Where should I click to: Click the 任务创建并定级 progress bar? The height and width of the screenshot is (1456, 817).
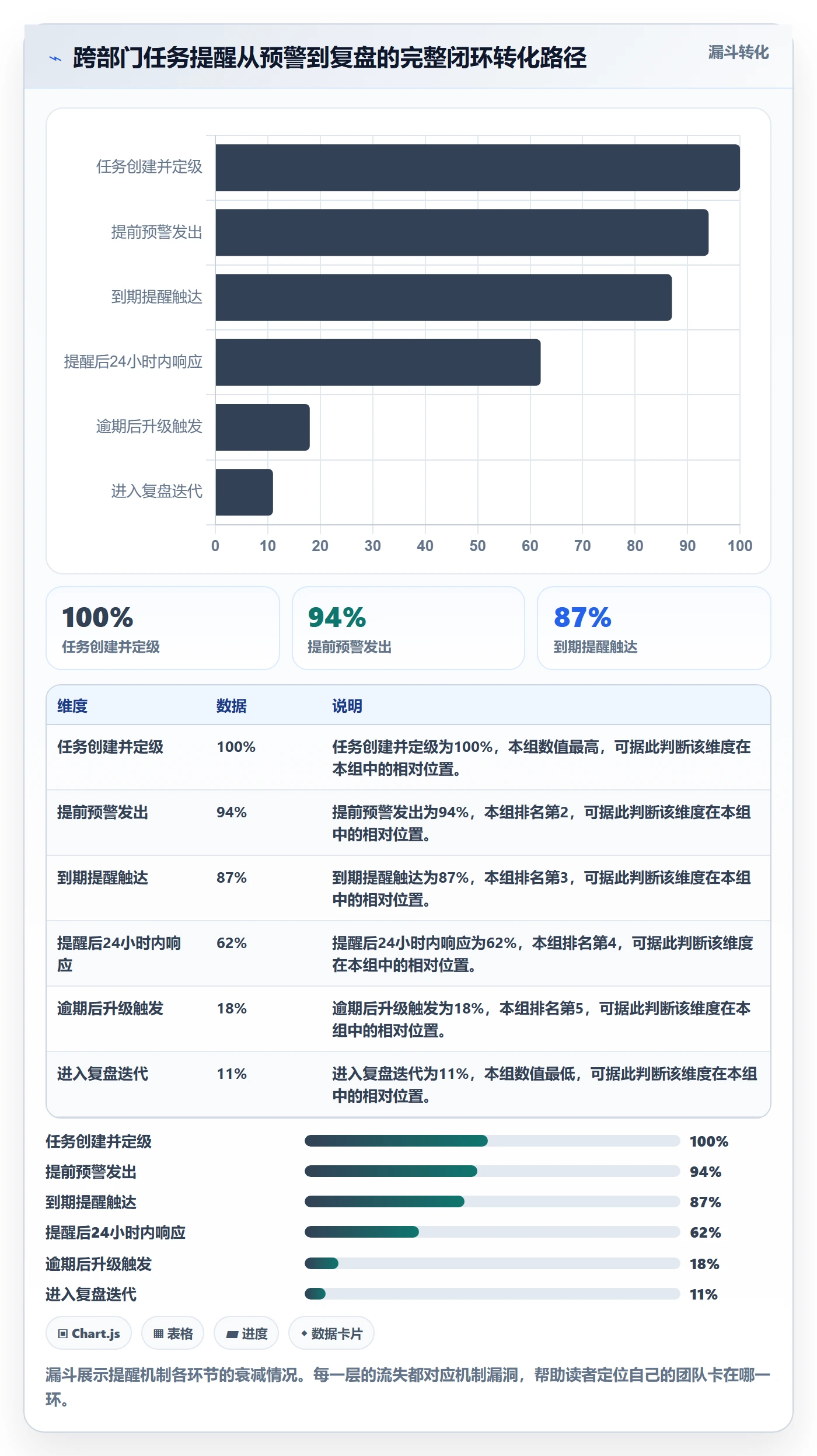tap(492, 1141)
